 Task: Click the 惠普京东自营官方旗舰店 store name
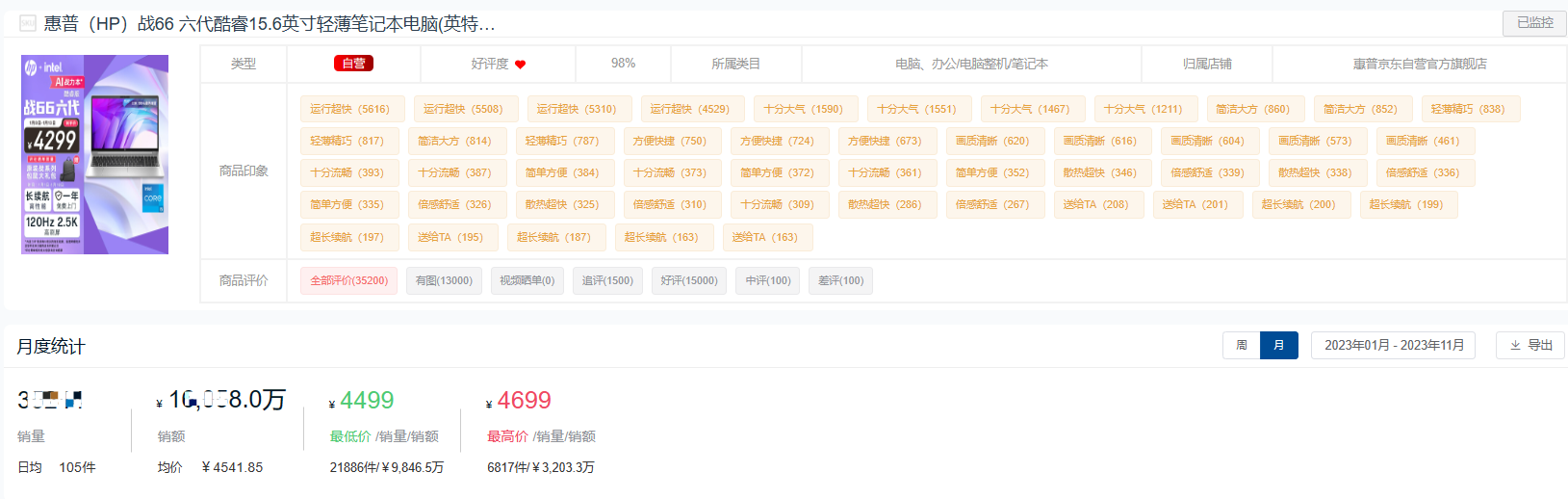coord(1420,64)
